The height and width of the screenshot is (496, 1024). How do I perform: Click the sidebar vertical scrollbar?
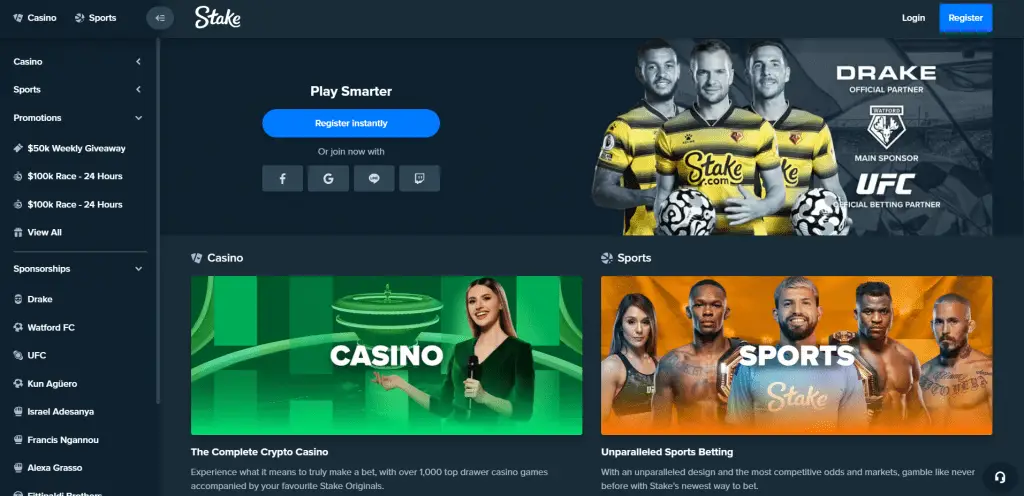[158, 221]
